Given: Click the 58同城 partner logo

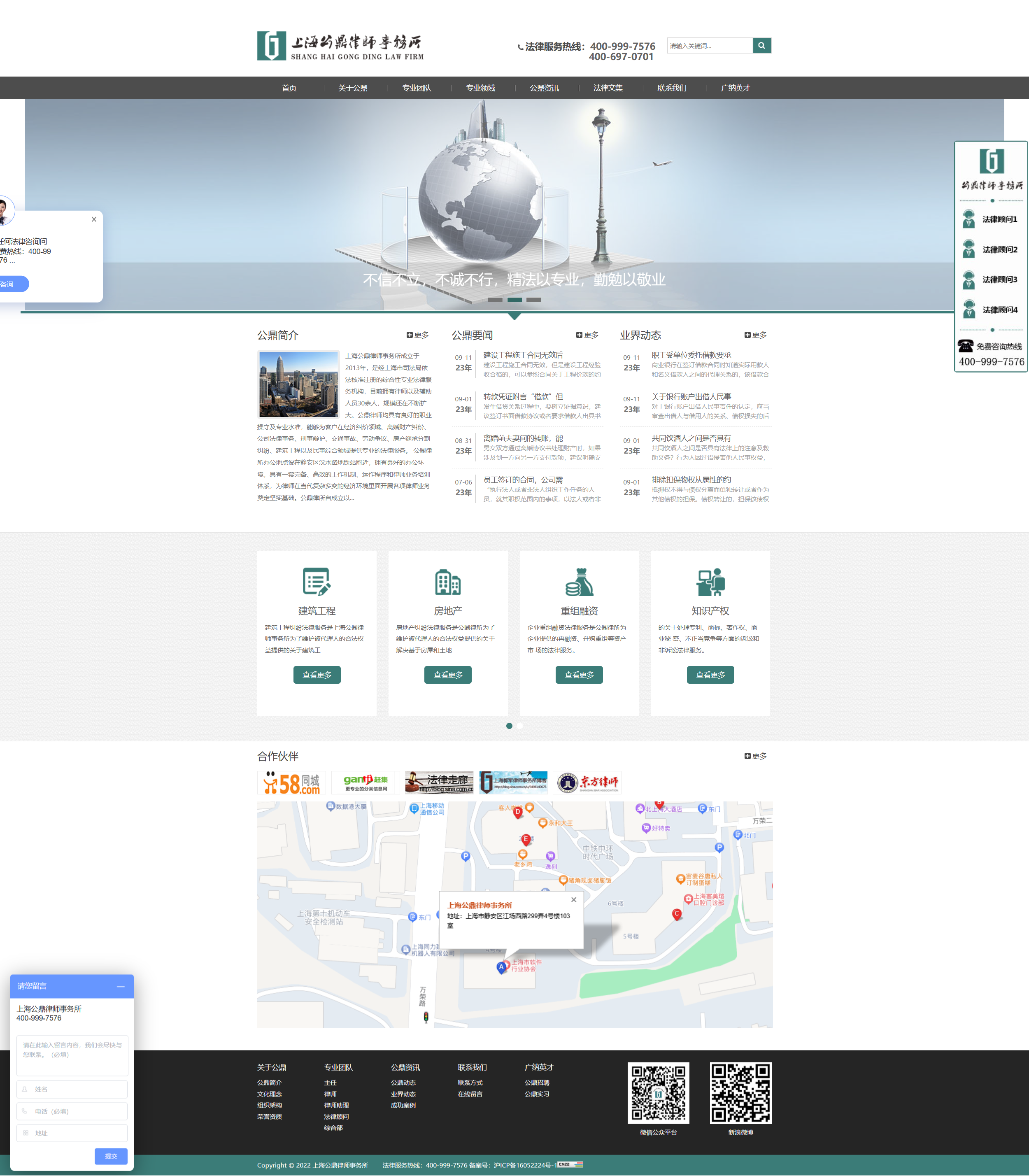Looking at the screenshot, I should point(292,782).
